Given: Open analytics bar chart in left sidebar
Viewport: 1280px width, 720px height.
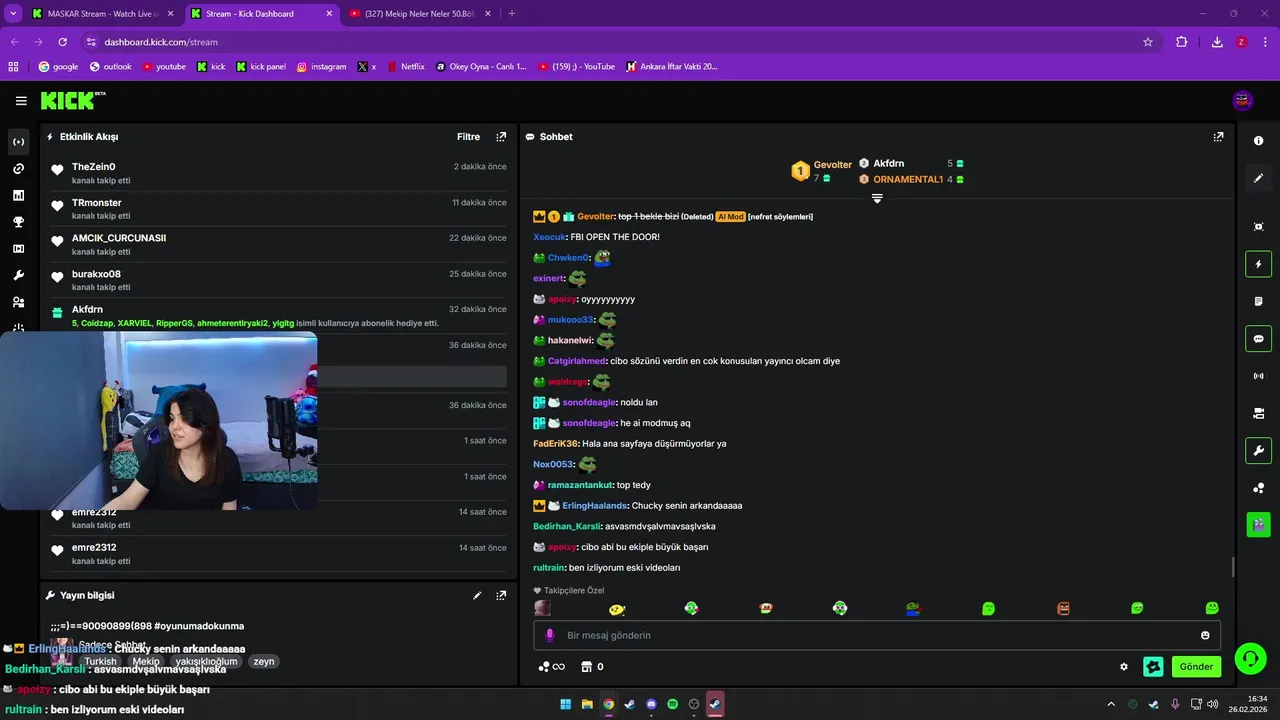Looking at the screenshot, I should click(x=18, y=196).
